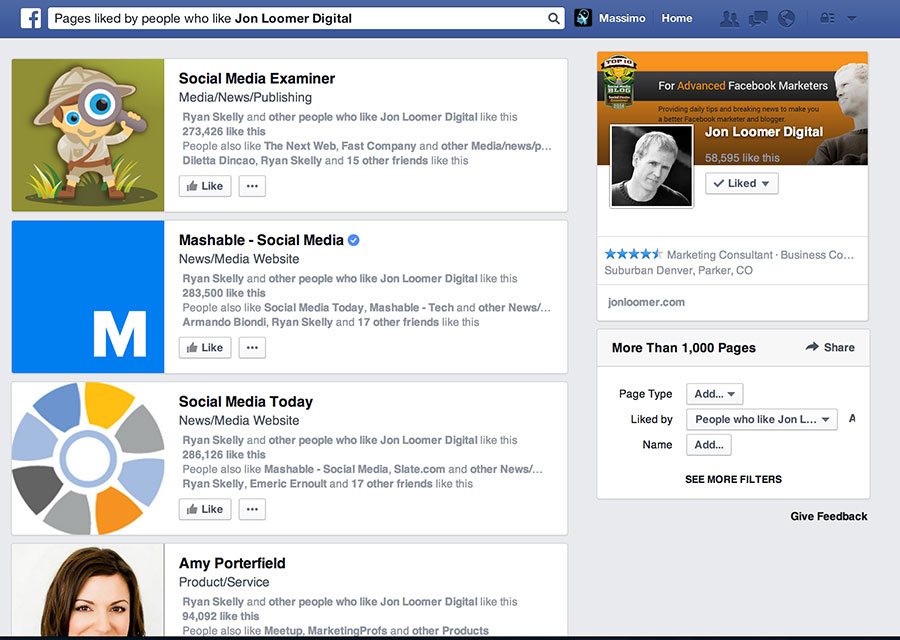Image resolution: width=900 pixels, height=640 pixels.
Task: Open more options for Social Media Today
Action: click(x=252, y=509)
